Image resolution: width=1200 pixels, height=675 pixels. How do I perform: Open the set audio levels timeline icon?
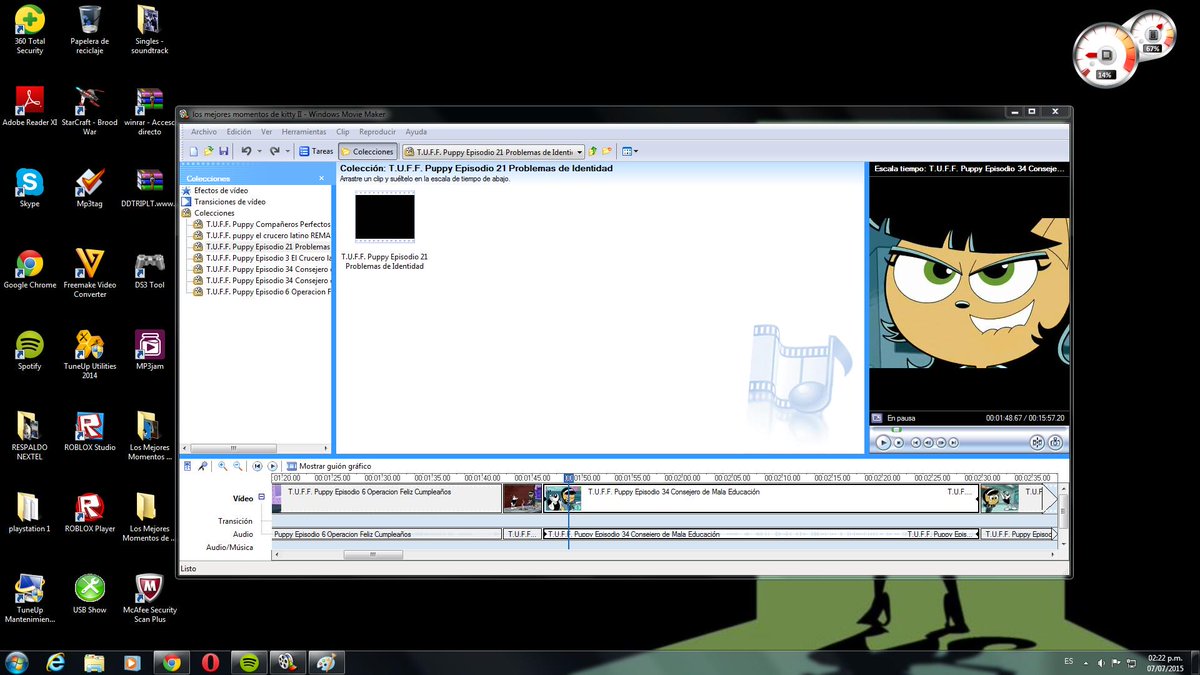(187, 466)
